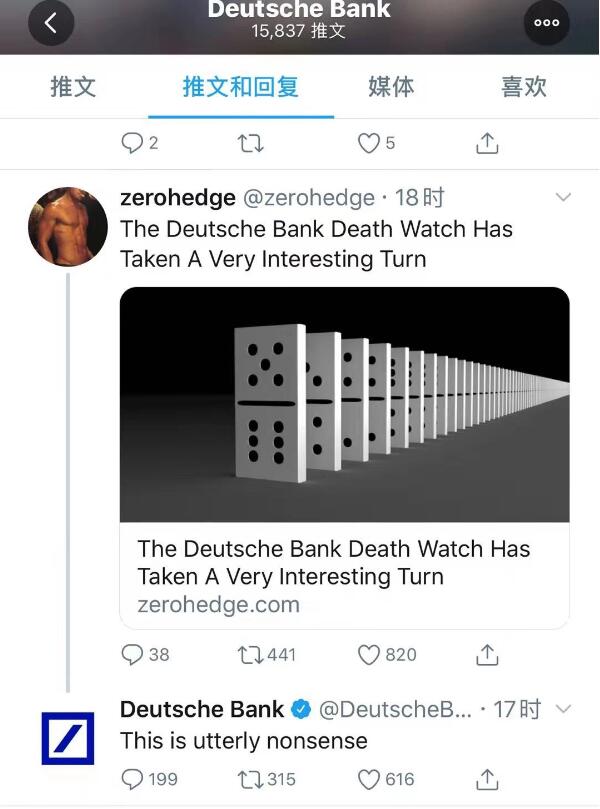Open the 媒体 tab

[391, 87]
